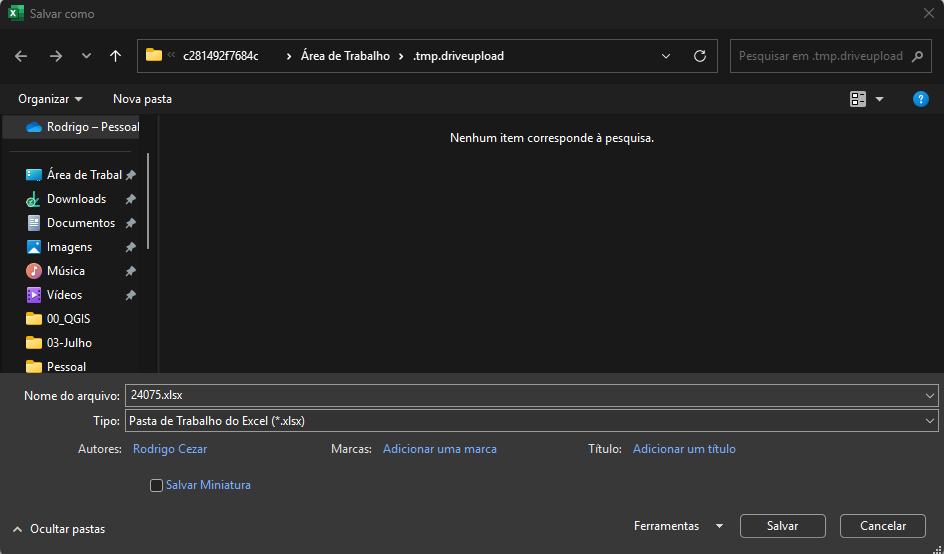Open the 03-Julho folder in sidebar
Screen dimensions: 944x554
[x=59, y=343]
